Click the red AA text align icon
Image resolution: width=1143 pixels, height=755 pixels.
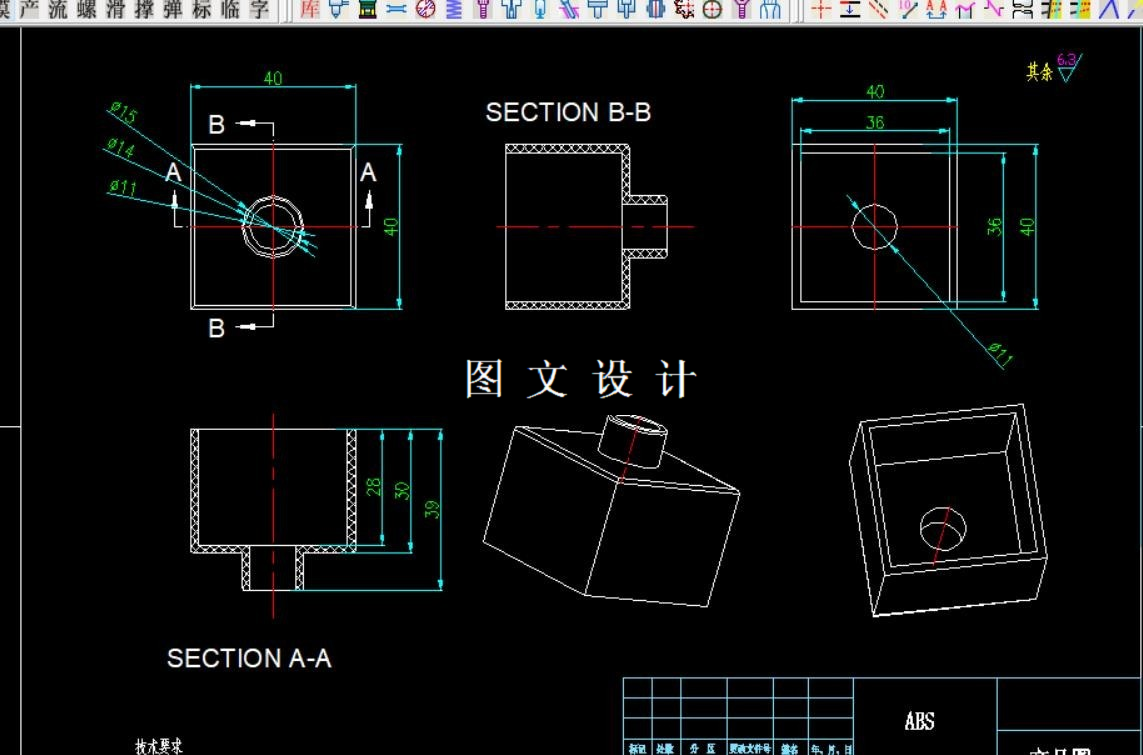click(937, 9)
